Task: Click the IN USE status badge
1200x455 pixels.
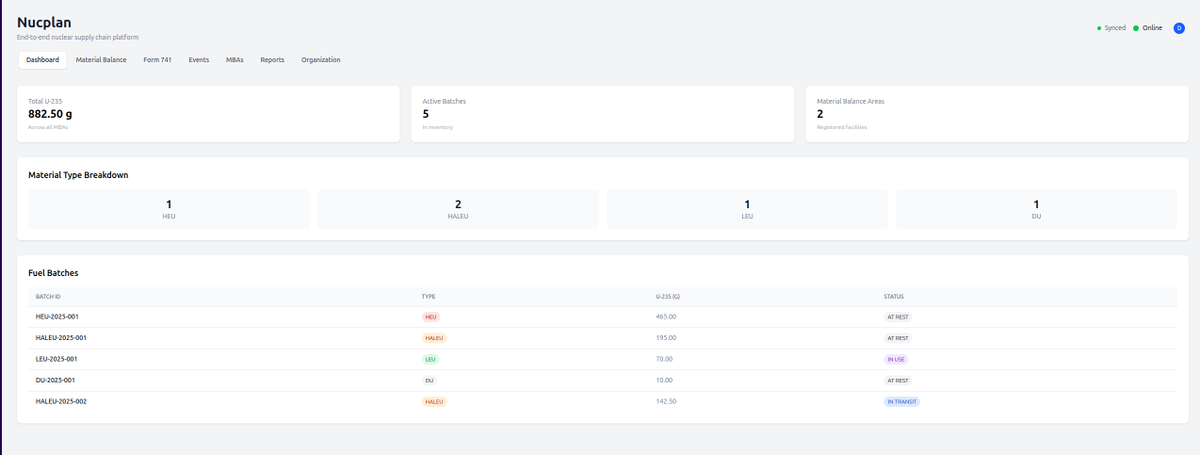Action: coord(896,359)
